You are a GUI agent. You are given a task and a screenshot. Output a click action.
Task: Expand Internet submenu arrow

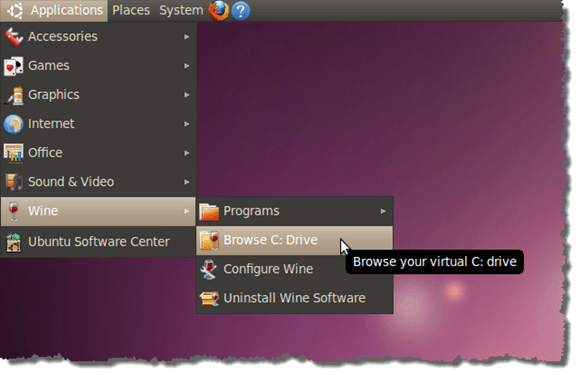point(187,124)
